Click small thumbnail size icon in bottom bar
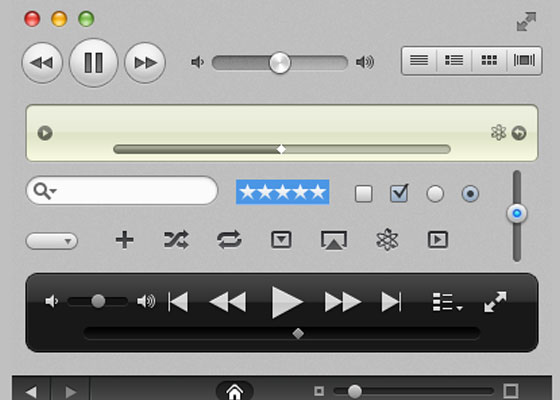The image size is (560, 400). pyautogui.click(x=319, y=391)
